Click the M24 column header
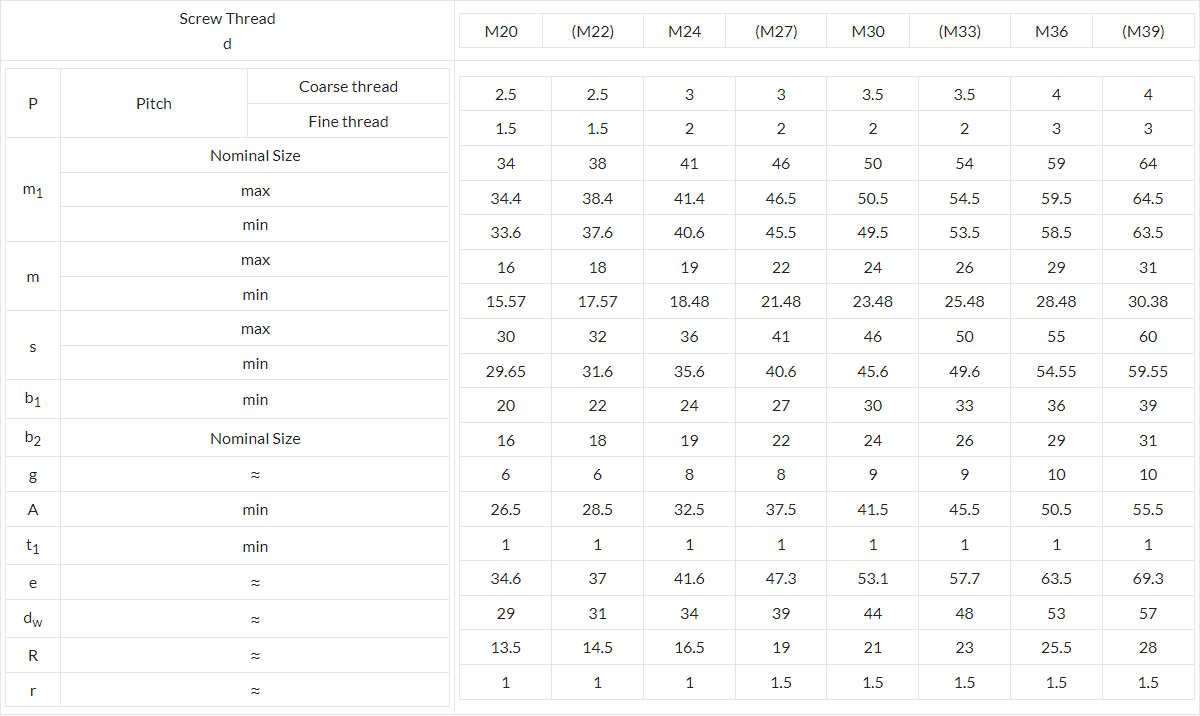 coord(685,31)
